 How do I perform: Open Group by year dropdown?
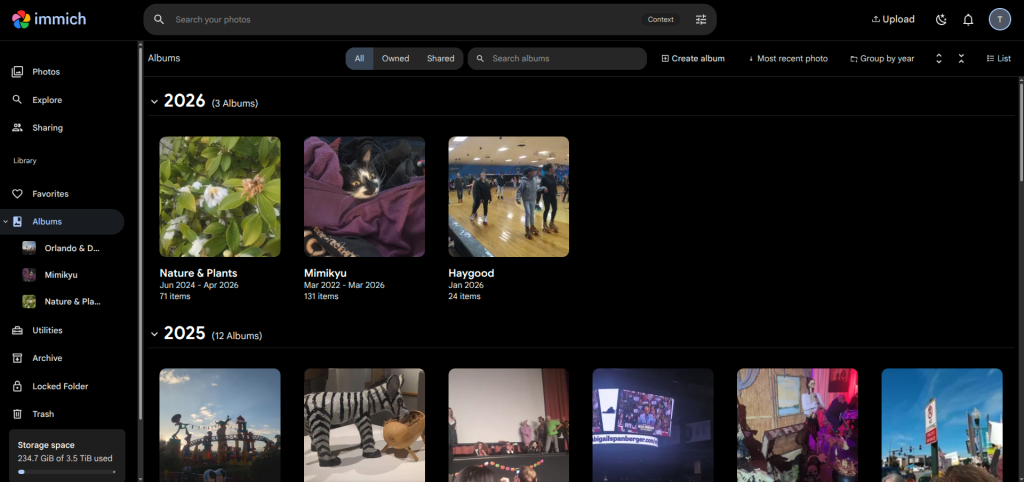[882, 59]
